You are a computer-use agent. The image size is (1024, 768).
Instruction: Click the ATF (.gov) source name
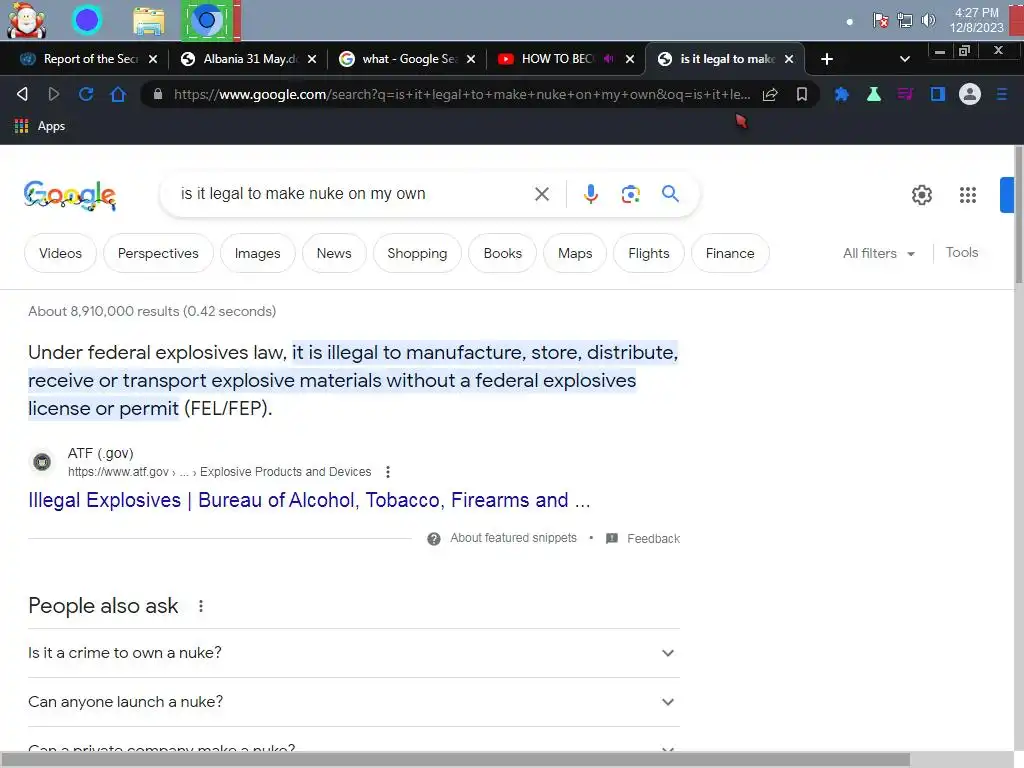101,453
